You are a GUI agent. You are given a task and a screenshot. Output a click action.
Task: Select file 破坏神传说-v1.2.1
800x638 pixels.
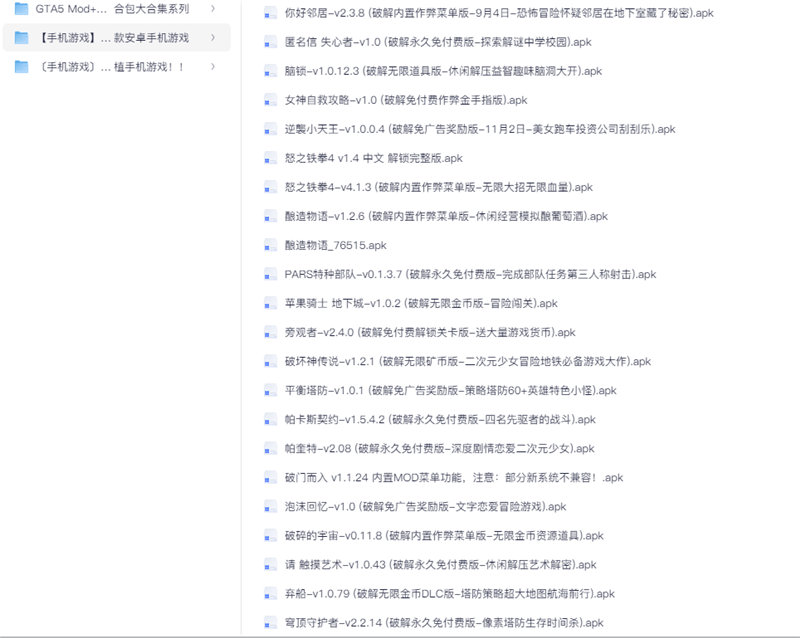click(x=468, y=362)
